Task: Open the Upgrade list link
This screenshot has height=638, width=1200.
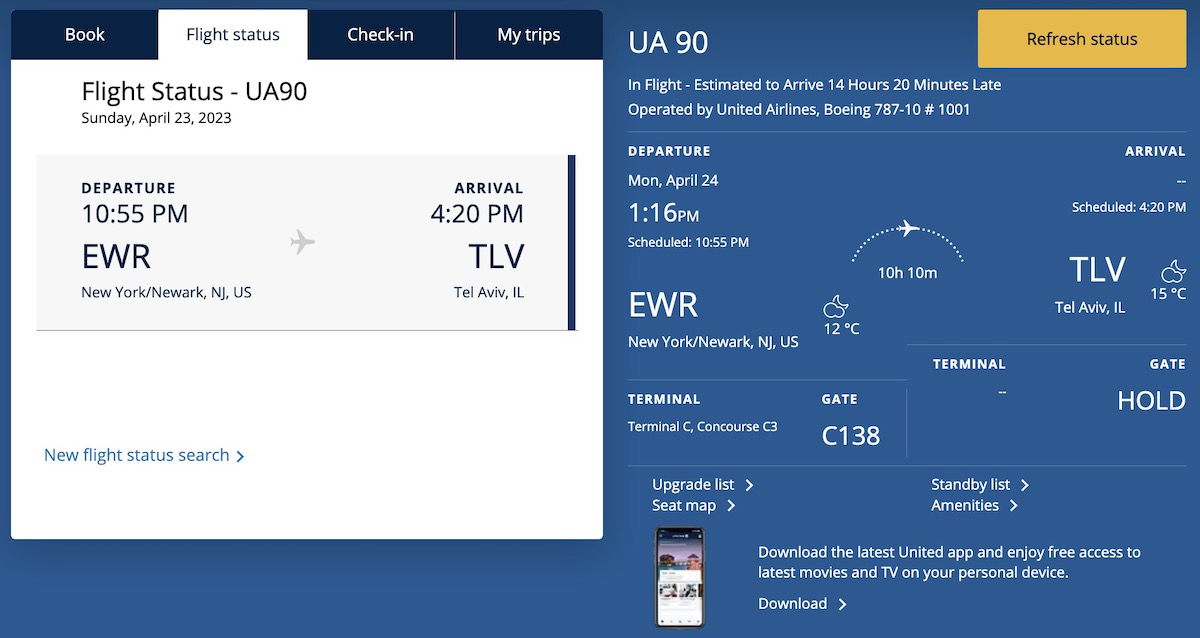Action: click(x=694, y=485)
